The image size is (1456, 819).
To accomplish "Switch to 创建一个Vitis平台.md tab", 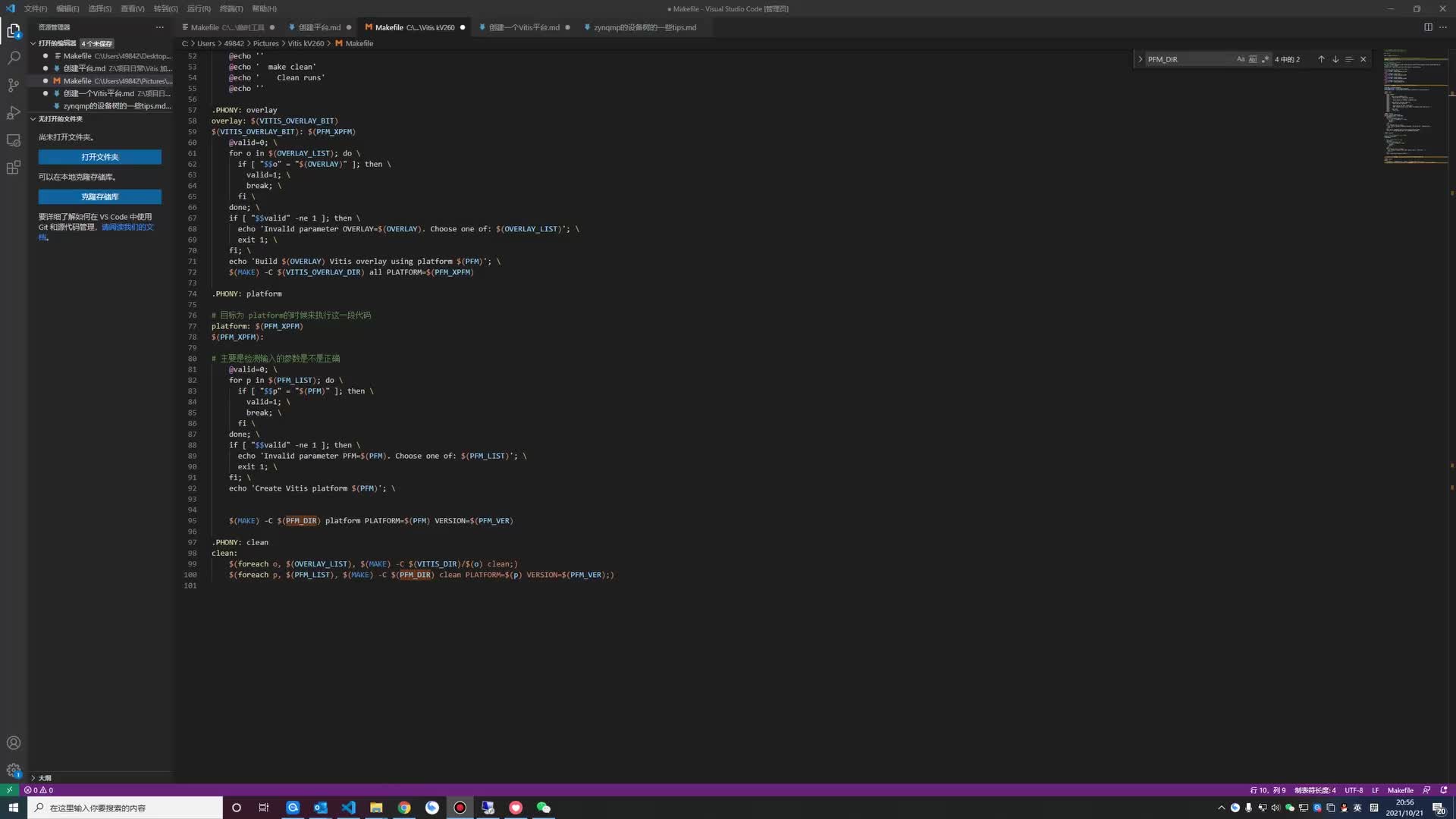I will click(524, 27).
